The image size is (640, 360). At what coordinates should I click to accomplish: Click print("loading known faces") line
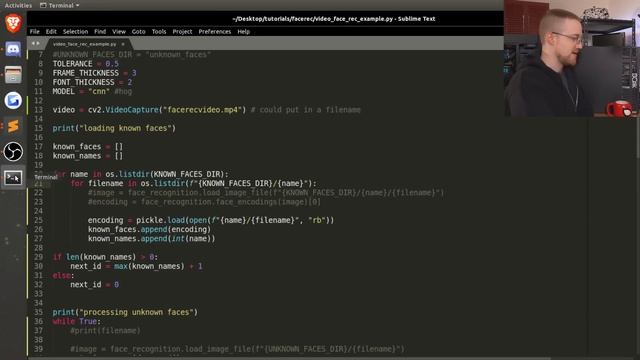pyautogui.click(x=114, y=128)
